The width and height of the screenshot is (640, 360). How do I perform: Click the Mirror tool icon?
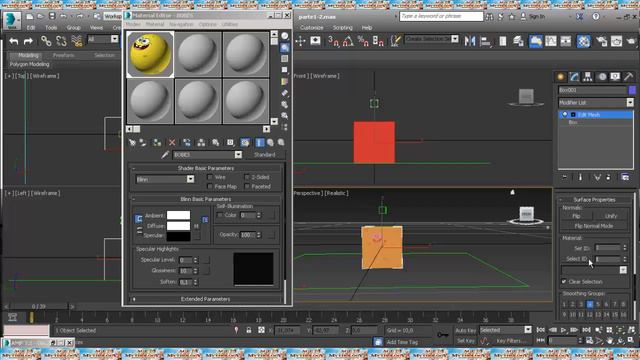coord(470,41)
